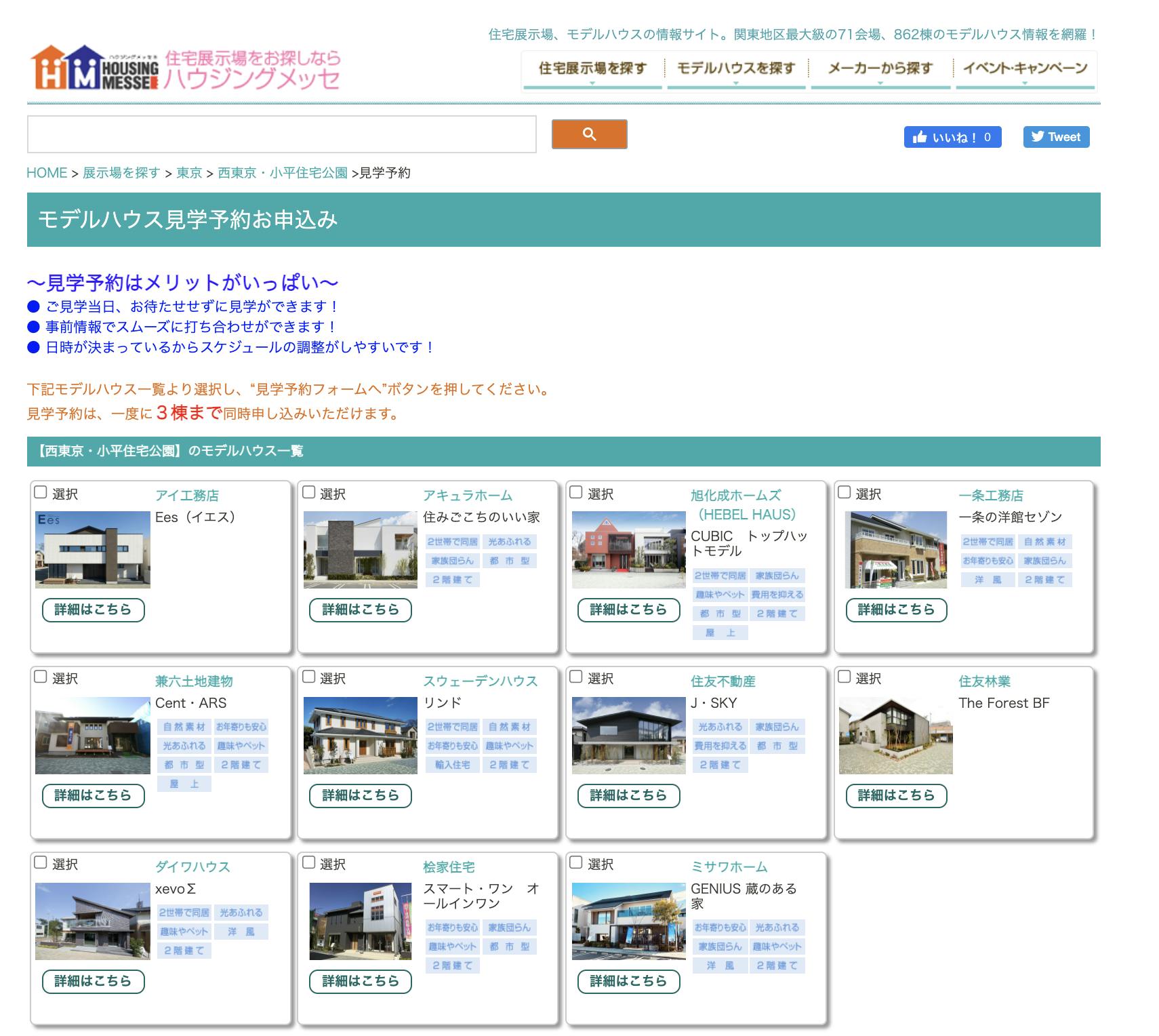Open the ミサワホーム maker link
Image resolution: width=1159 pixels, height=1036 pixels.
click(729, 867)
